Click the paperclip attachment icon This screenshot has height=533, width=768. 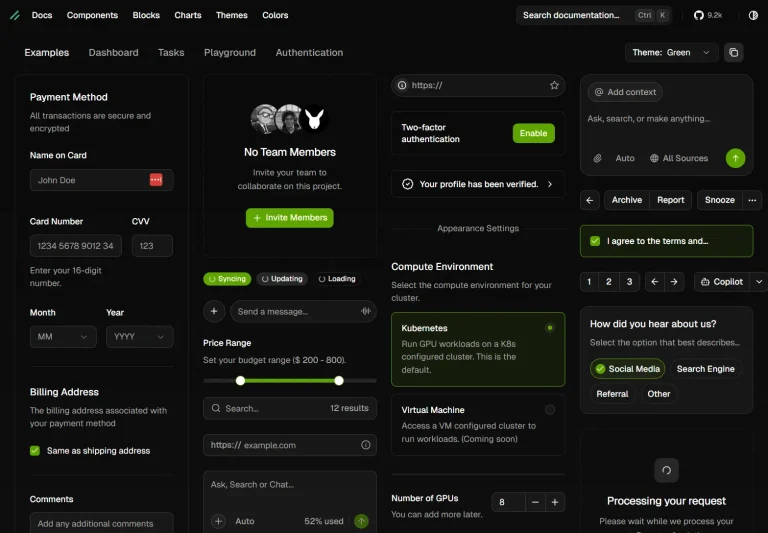598,158
